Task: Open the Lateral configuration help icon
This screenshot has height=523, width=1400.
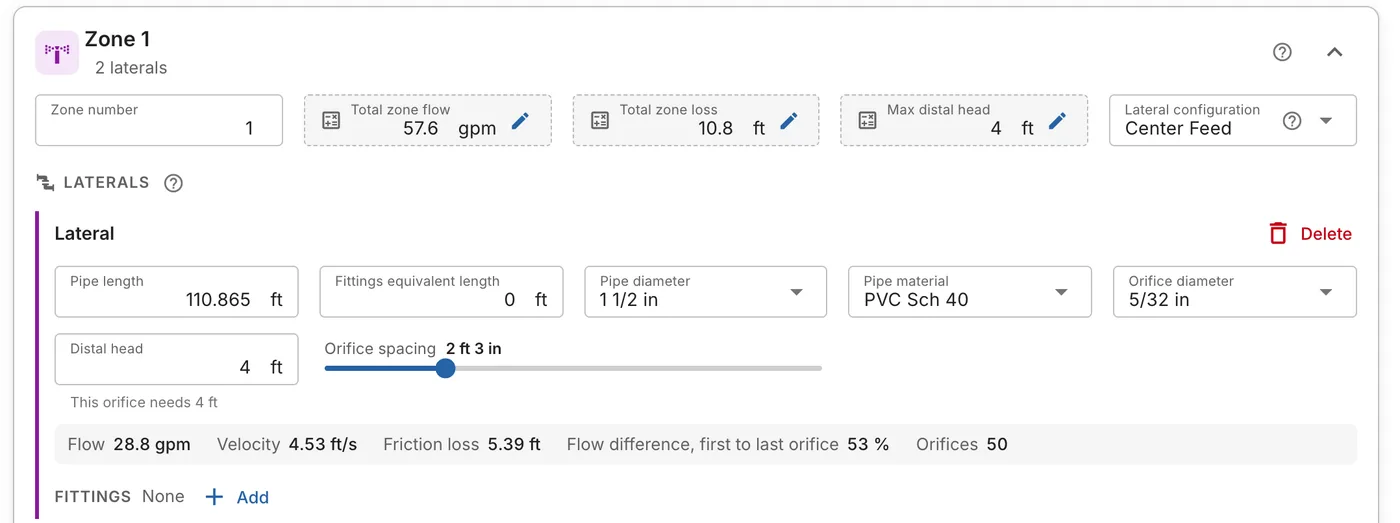Action: 1292,121
